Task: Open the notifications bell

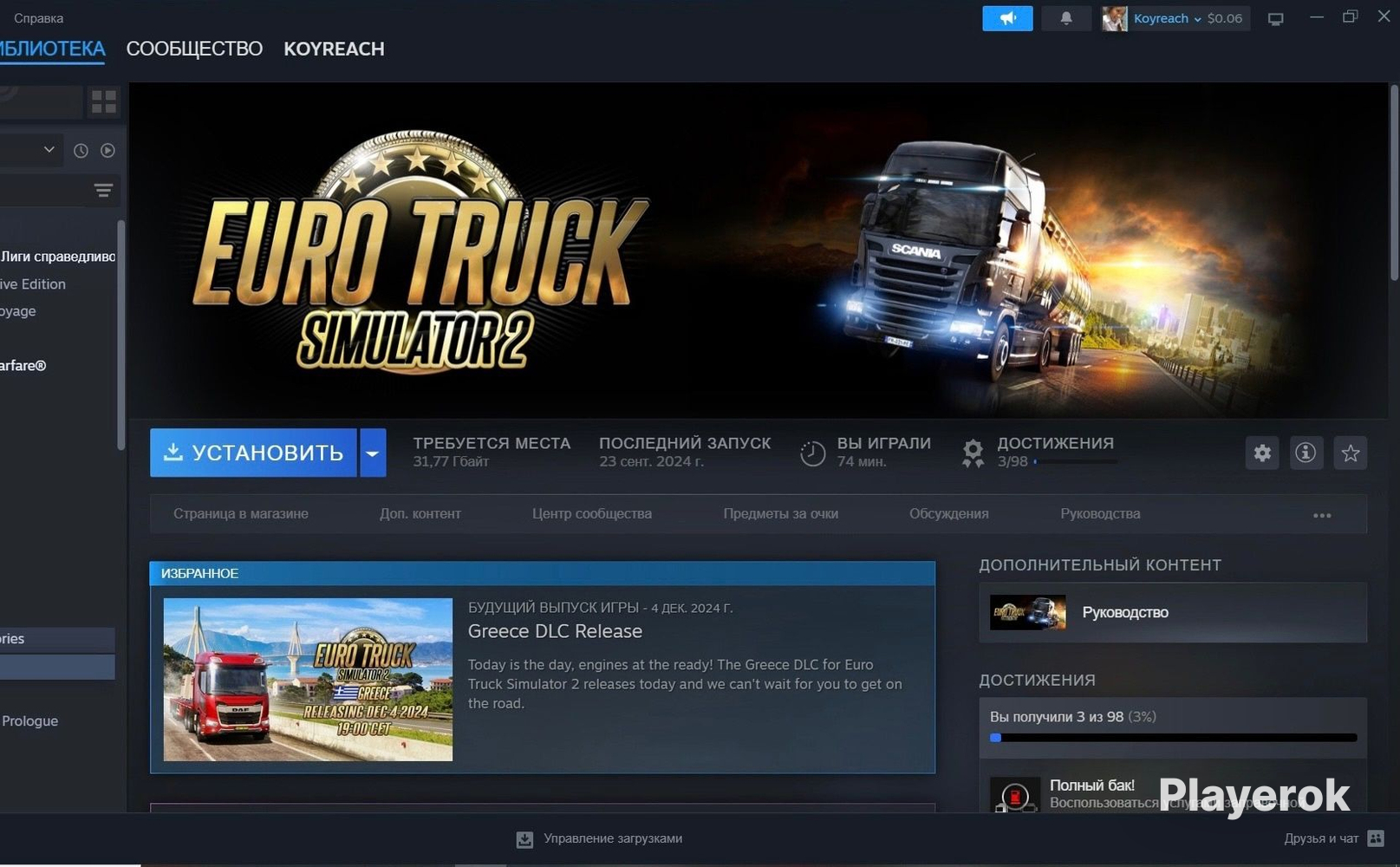Action: pyautogui.click(x=1065, y=18)
